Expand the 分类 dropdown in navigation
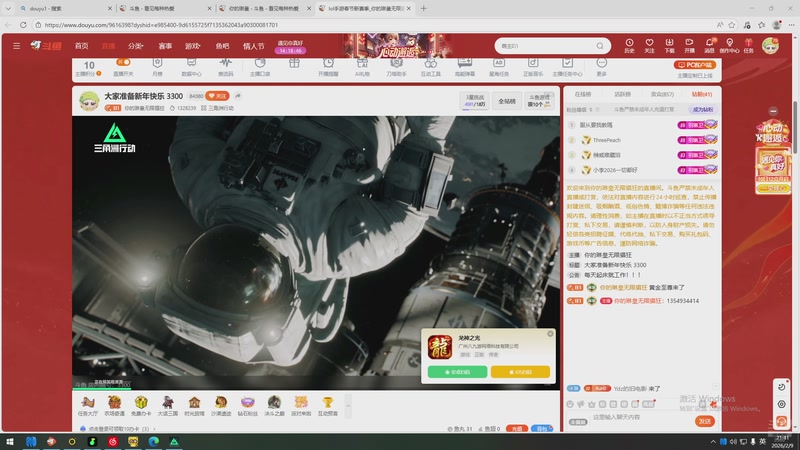The width and height of the screenshot is (800, 450). (x=136, y=46)
